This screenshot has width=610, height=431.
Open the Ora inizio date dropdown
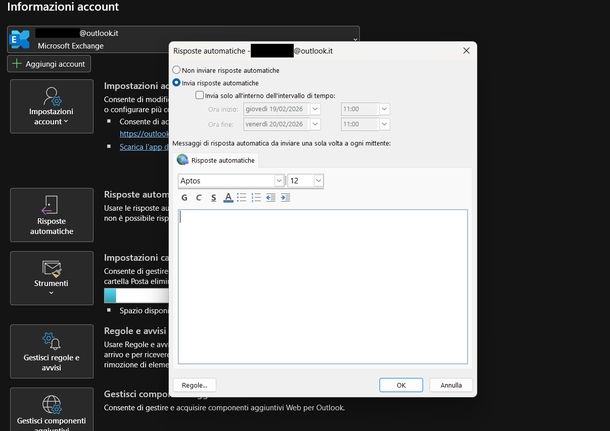(315, 109)
